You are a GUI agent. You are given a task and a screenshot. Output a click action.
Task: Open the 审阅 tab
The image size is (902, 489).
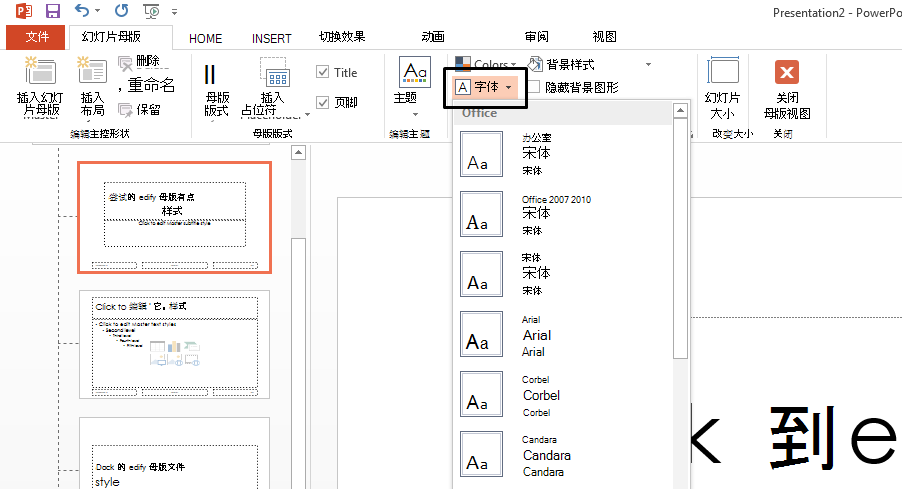(x=537, y=37)
